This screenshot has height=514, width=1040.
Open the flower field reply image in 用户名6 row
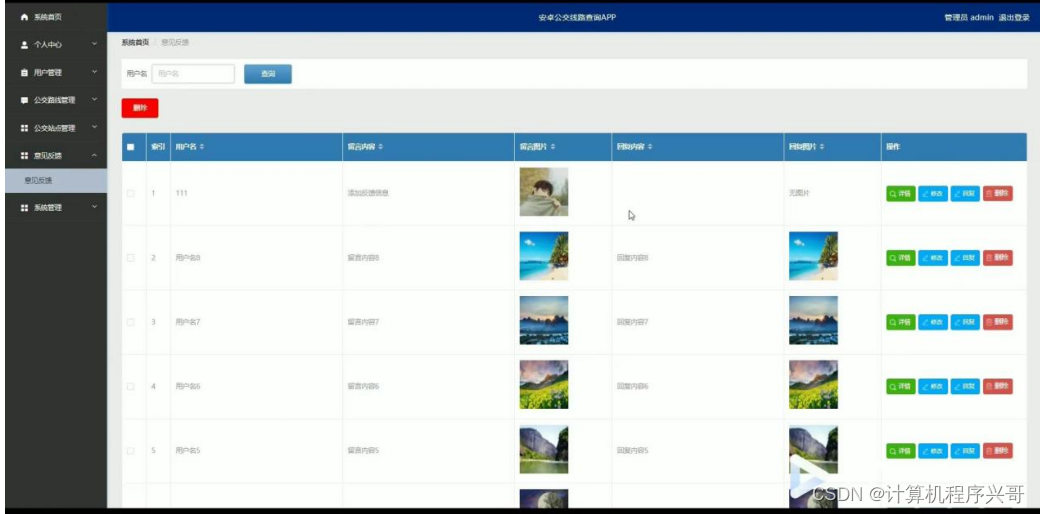tap(813, 385)
